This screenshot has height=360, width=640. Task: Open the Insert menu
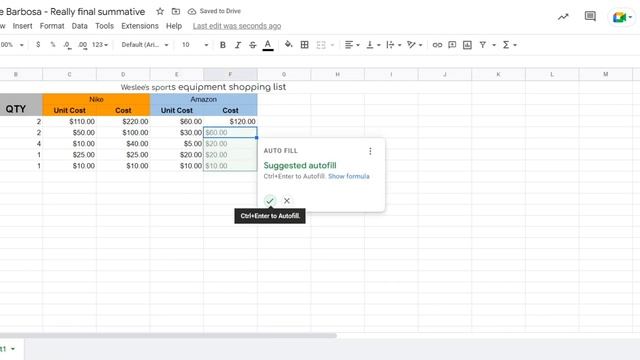point(22,26)
